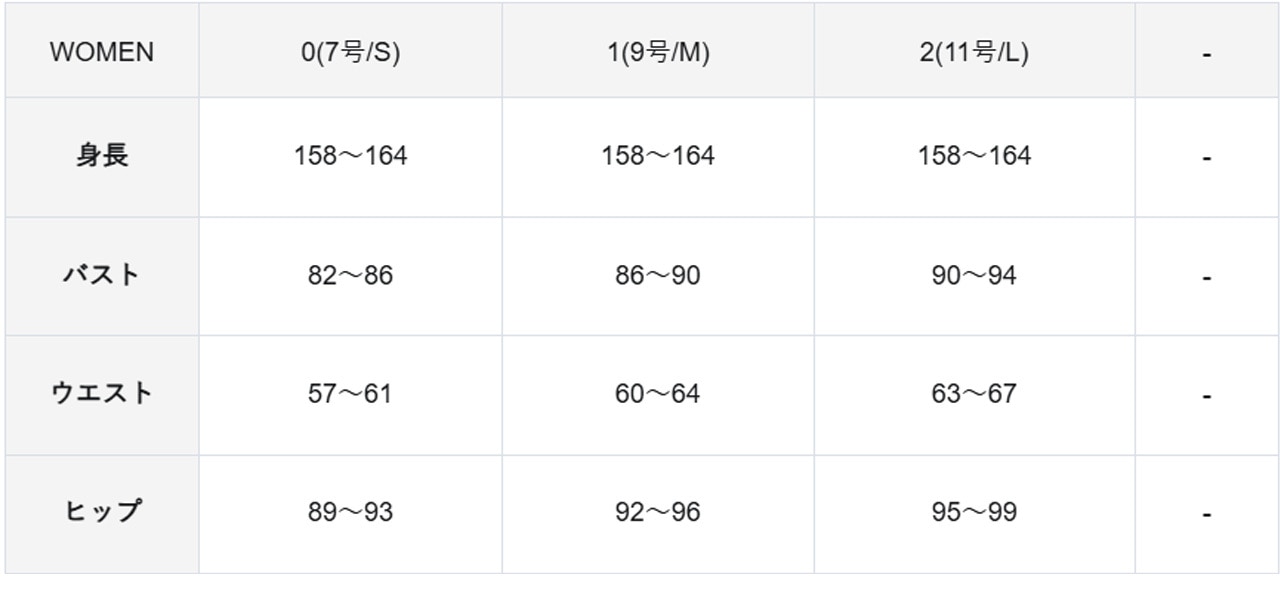Image resolution: width=1280 pixels, height=602 pixels.
Task: Click the dash in the last header column
Action: coord(1207,55)
